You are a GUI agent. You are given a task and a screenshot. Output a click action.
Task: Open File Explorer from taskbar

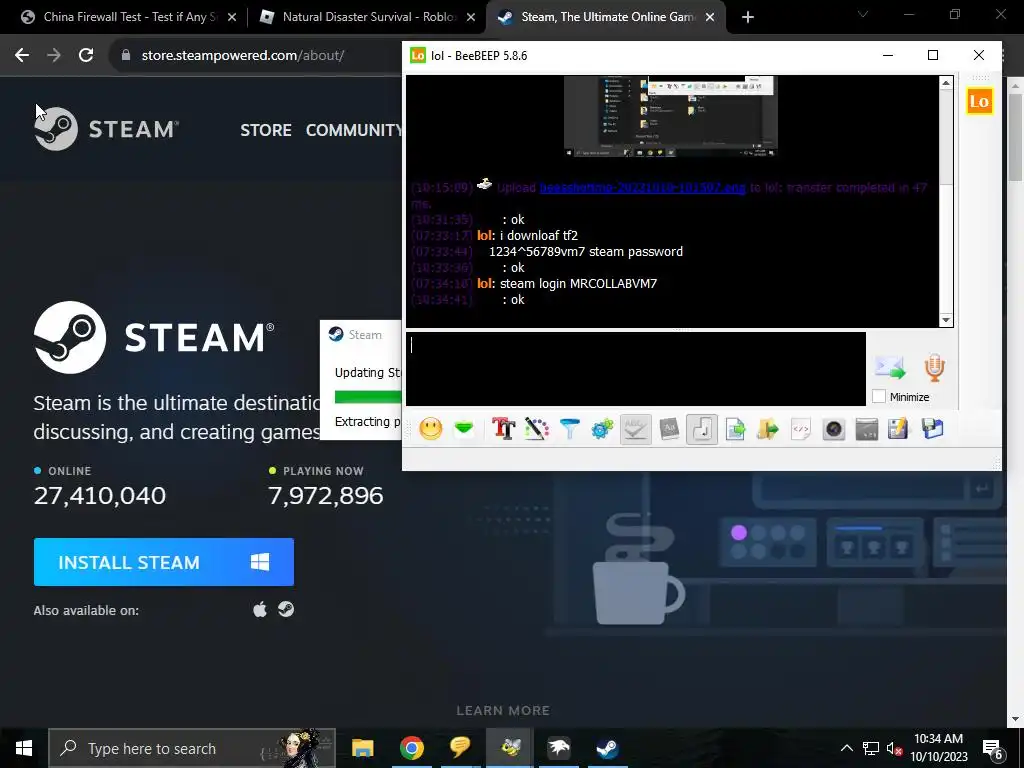point(362,748)
